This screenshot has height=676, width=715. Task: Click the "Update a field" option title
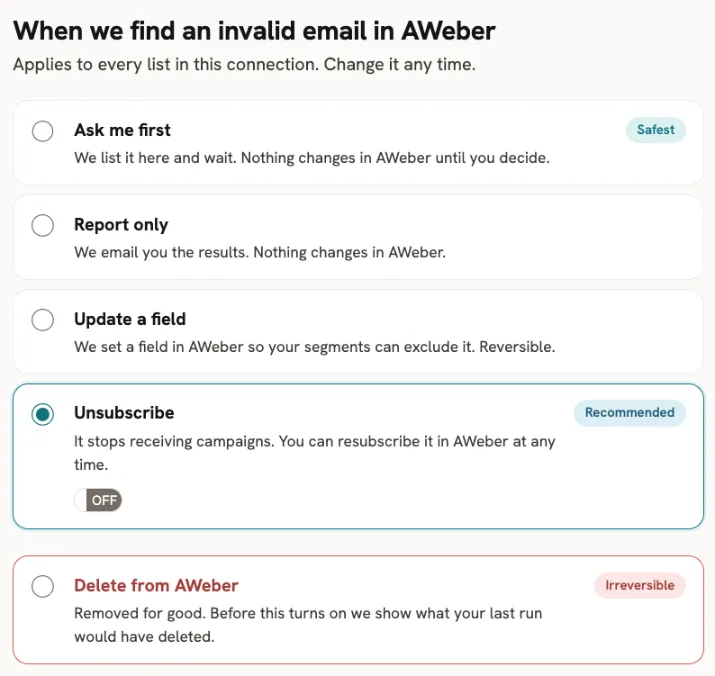130,319
